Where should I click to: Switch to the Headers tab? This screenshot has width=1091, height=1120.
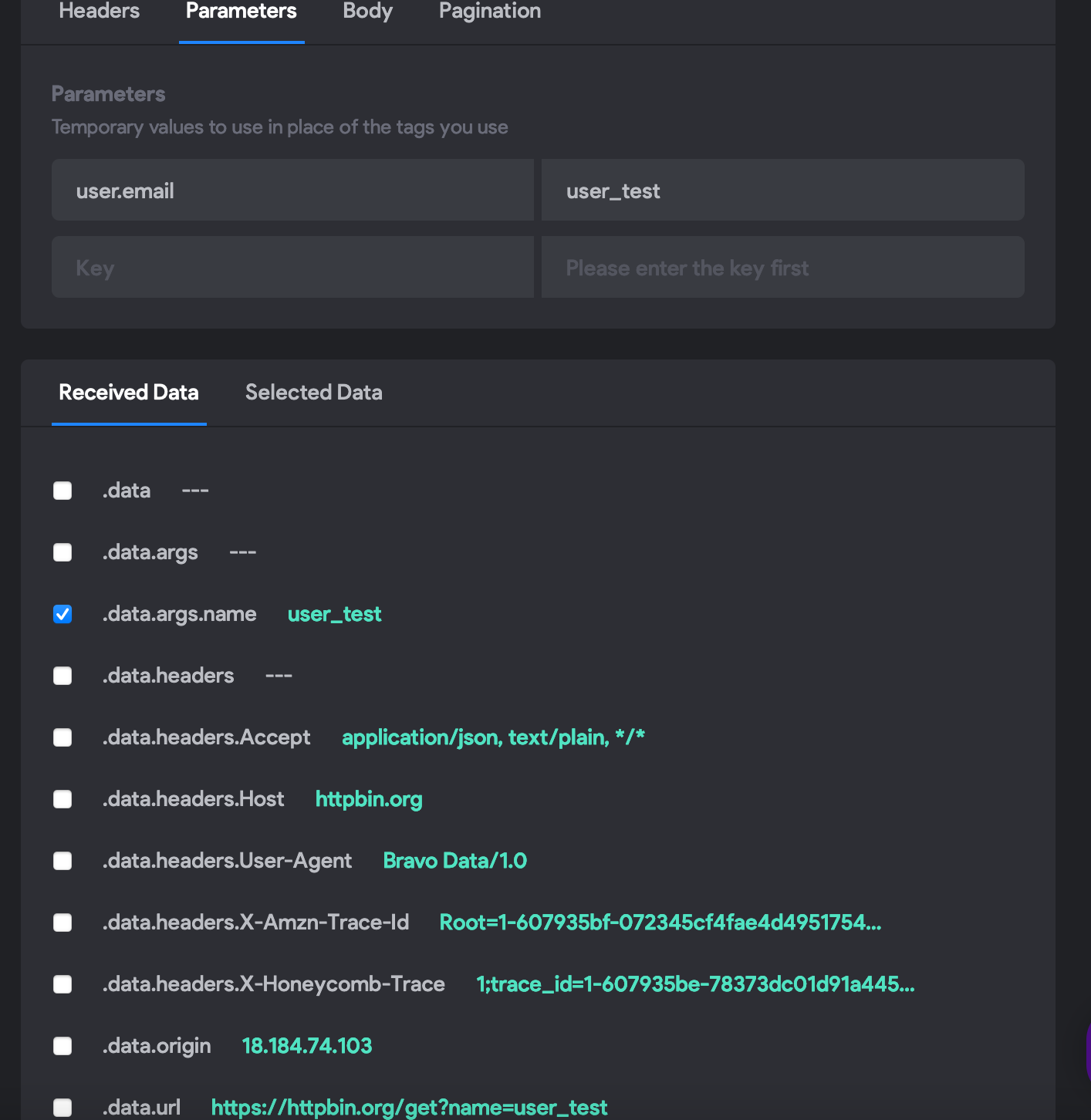[100, 12]
